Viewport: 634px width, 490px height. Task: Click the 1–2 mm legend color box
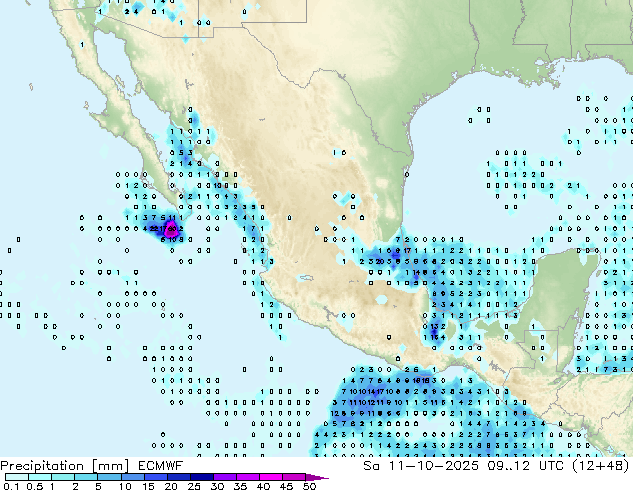coord(63,477)
